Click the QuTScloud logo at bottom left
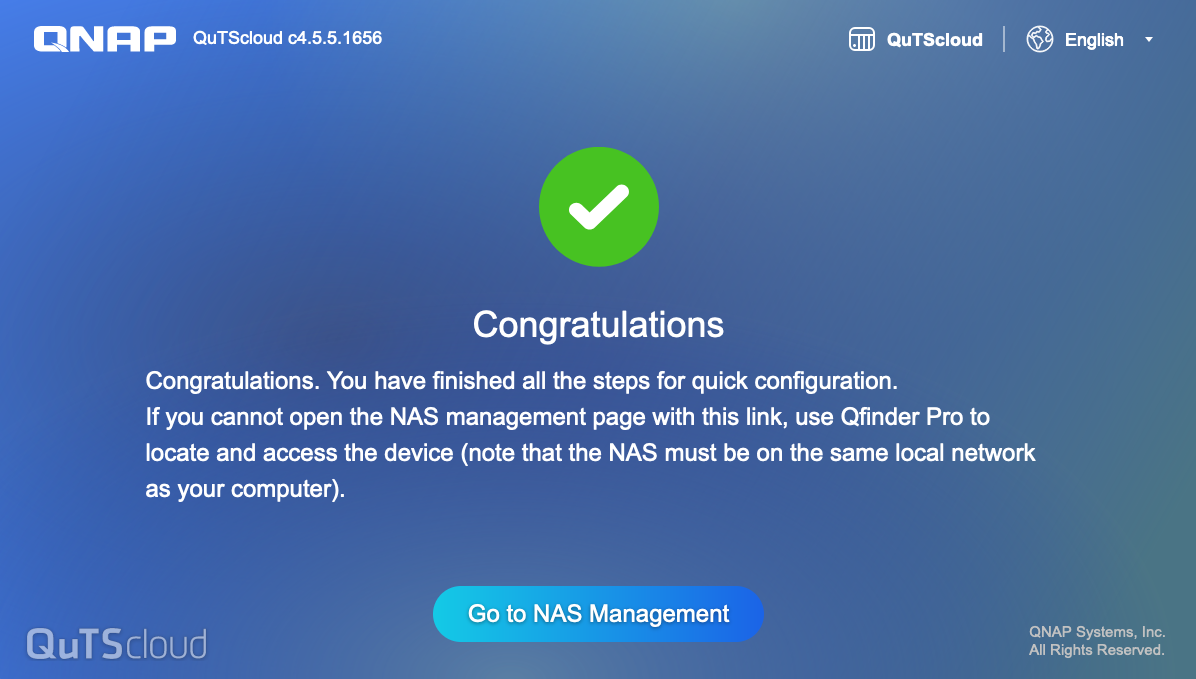 tap(116, 643)
